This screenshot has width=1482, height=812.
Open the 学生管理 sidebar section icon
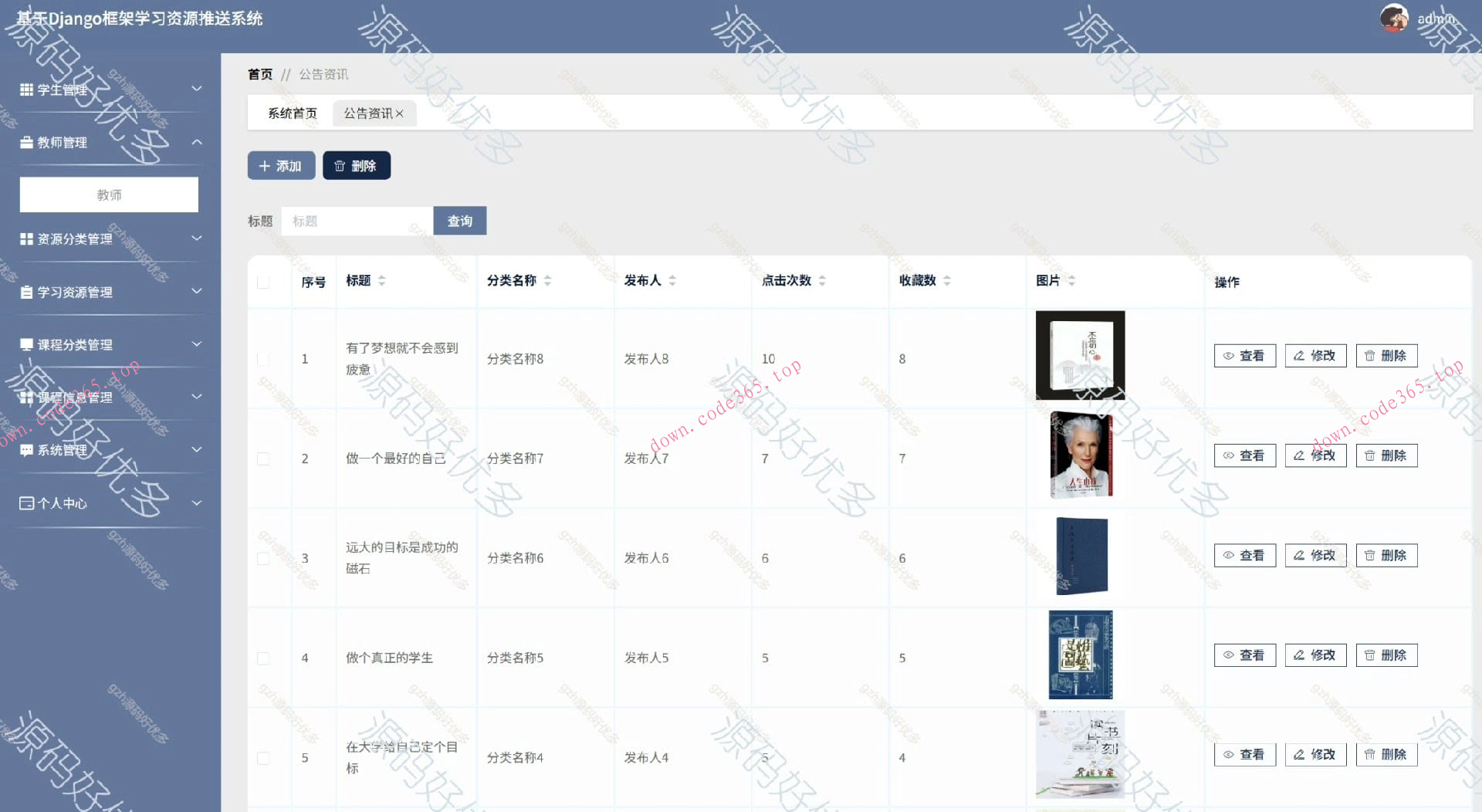click(x=25, y=90)
